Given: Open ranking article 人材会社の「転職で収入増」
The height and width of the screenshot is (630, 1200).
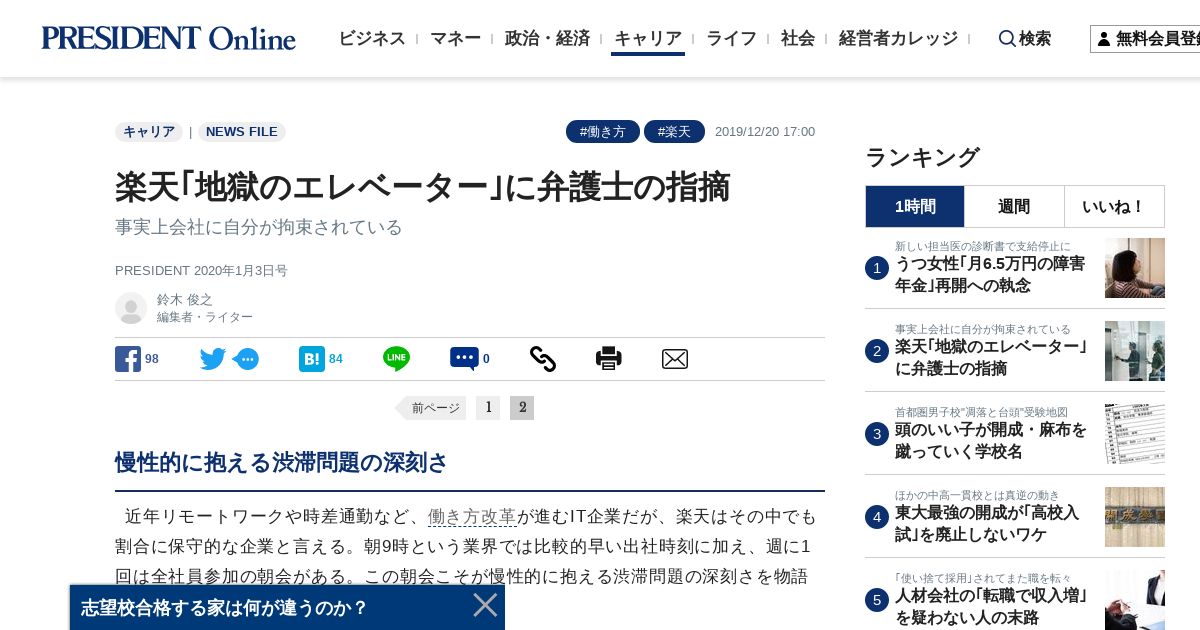Looking at the screenshot, I should [991, 607].
